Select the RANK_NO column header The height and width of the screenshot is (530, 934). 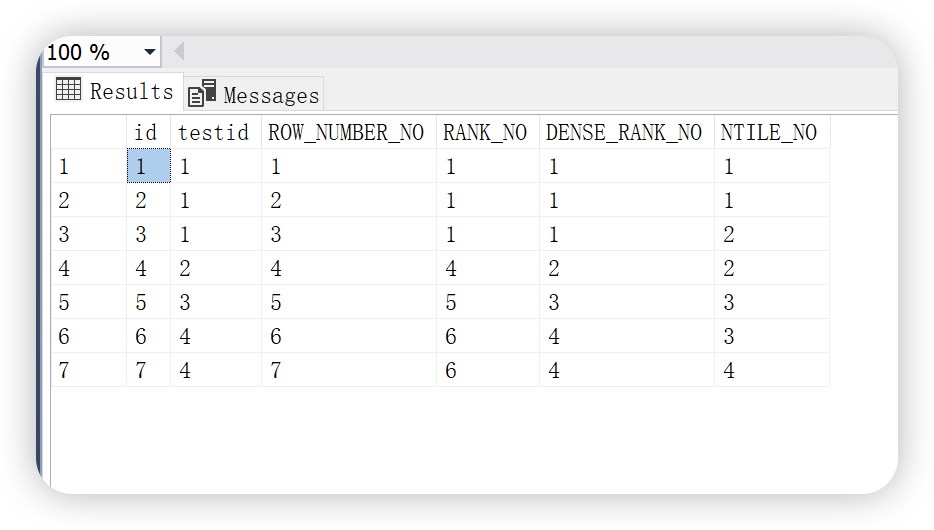point(488,132)
